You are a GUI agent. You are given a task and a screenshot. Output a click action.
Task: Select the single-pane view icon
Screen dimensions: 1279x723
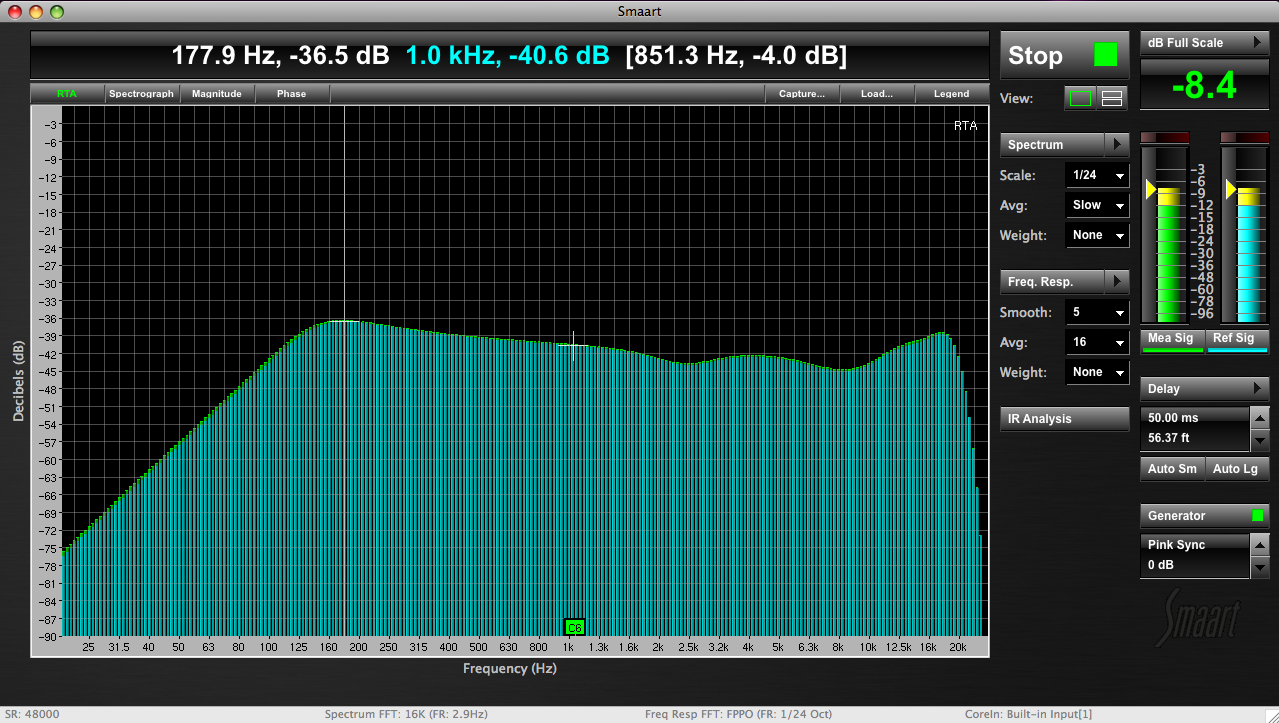(x=1080, y=98)
